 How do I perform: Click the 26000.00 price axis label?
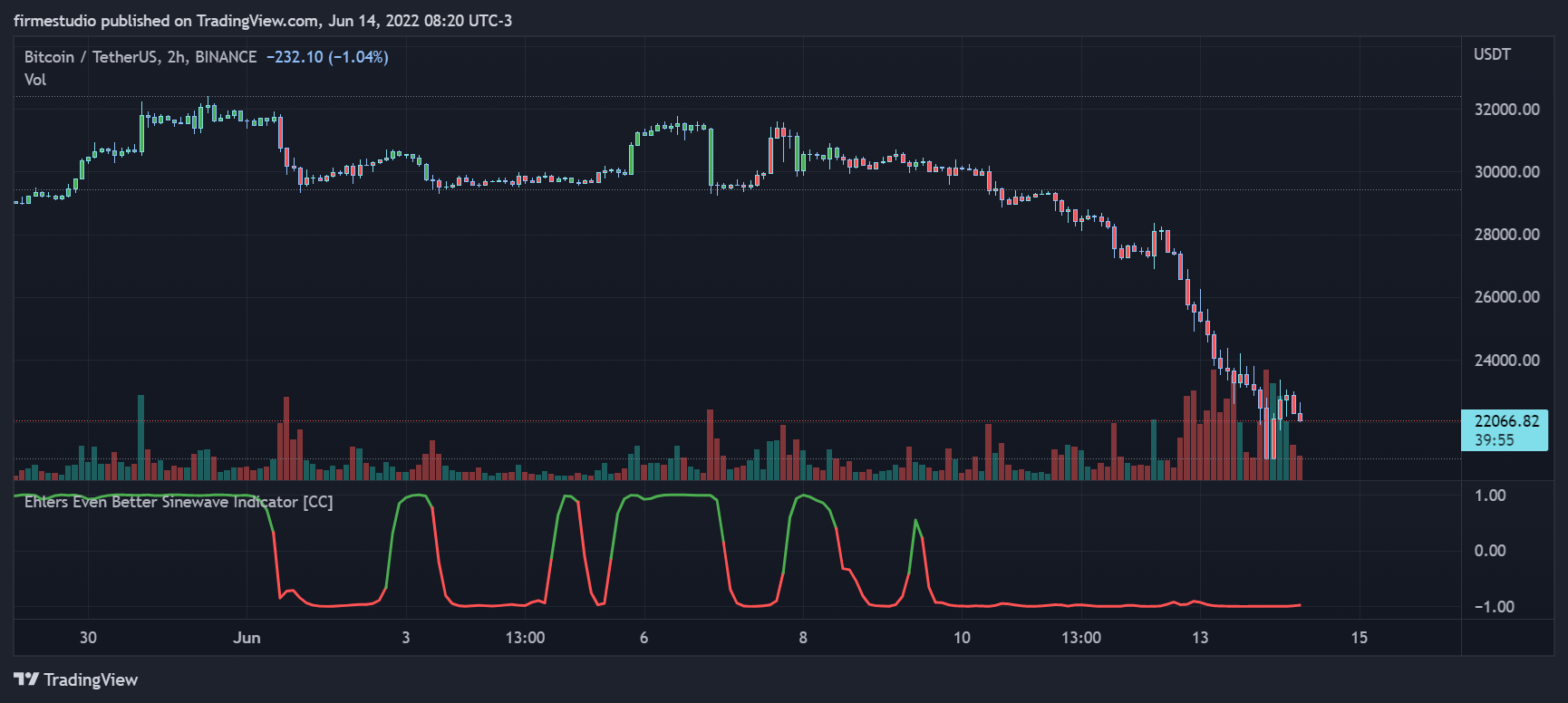[x=1506, y=297]
